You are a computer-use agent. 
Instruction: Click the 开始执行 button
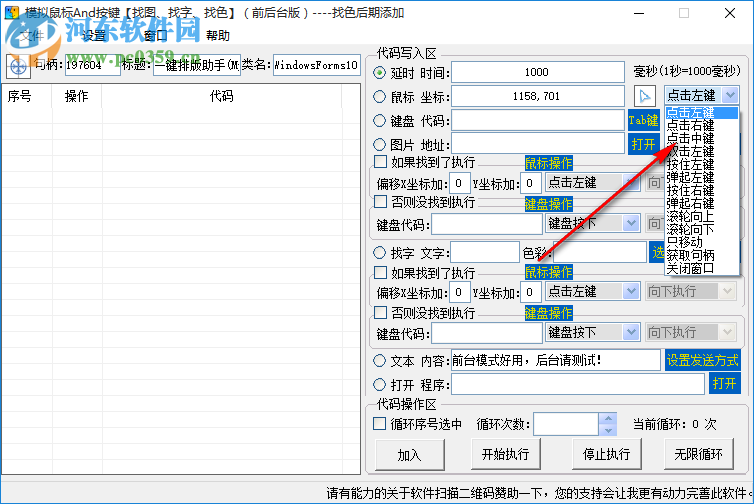point(506,454)
